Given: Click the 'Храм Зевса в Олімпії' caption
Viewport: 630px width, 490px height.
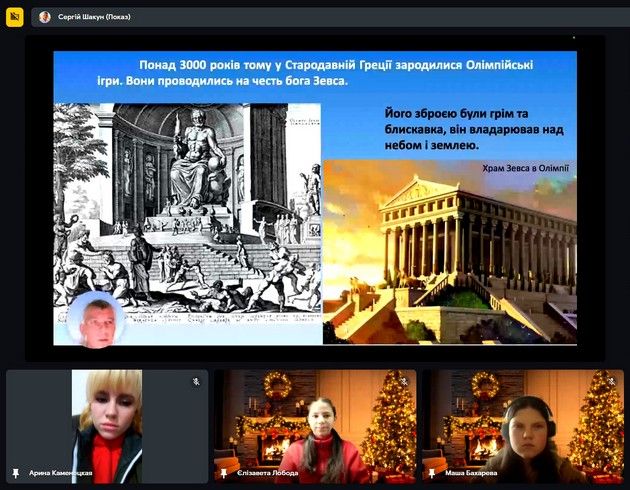Looking at the screenshot, I should pos(524,169).
